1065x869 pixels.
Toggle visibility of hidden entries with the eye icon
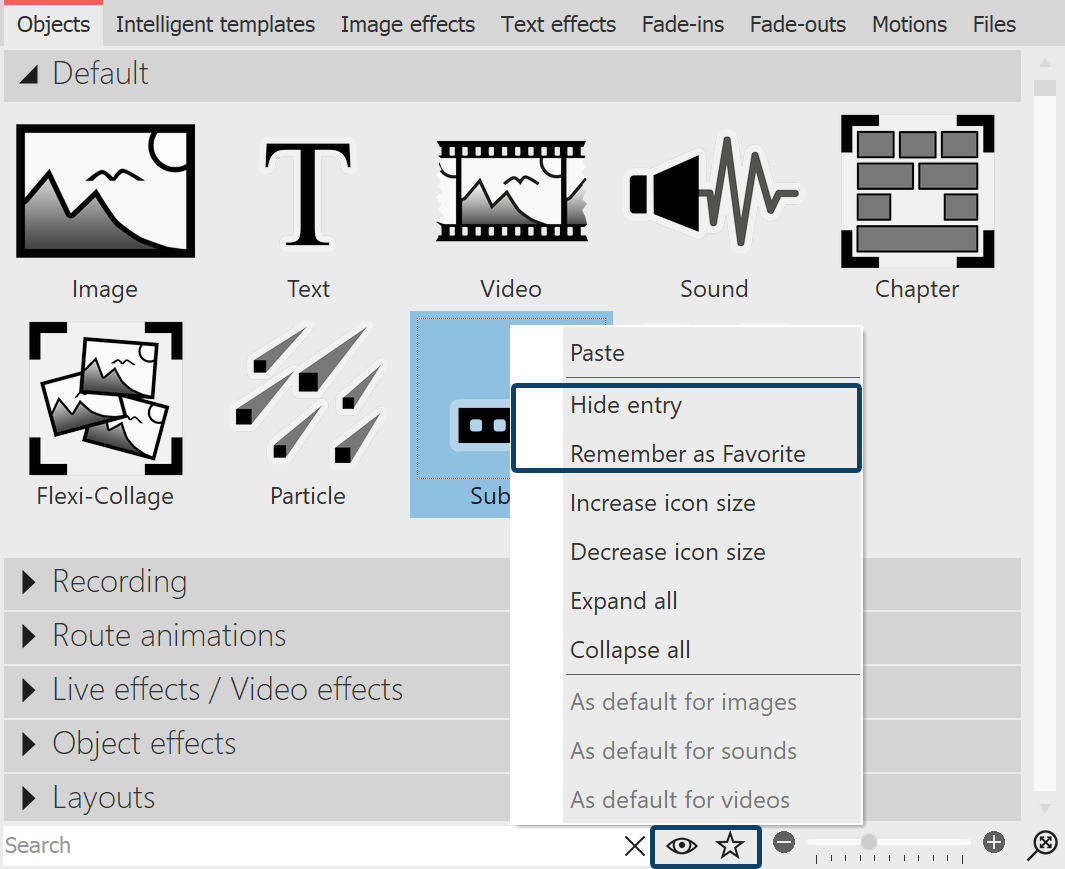tap(683, 845)
